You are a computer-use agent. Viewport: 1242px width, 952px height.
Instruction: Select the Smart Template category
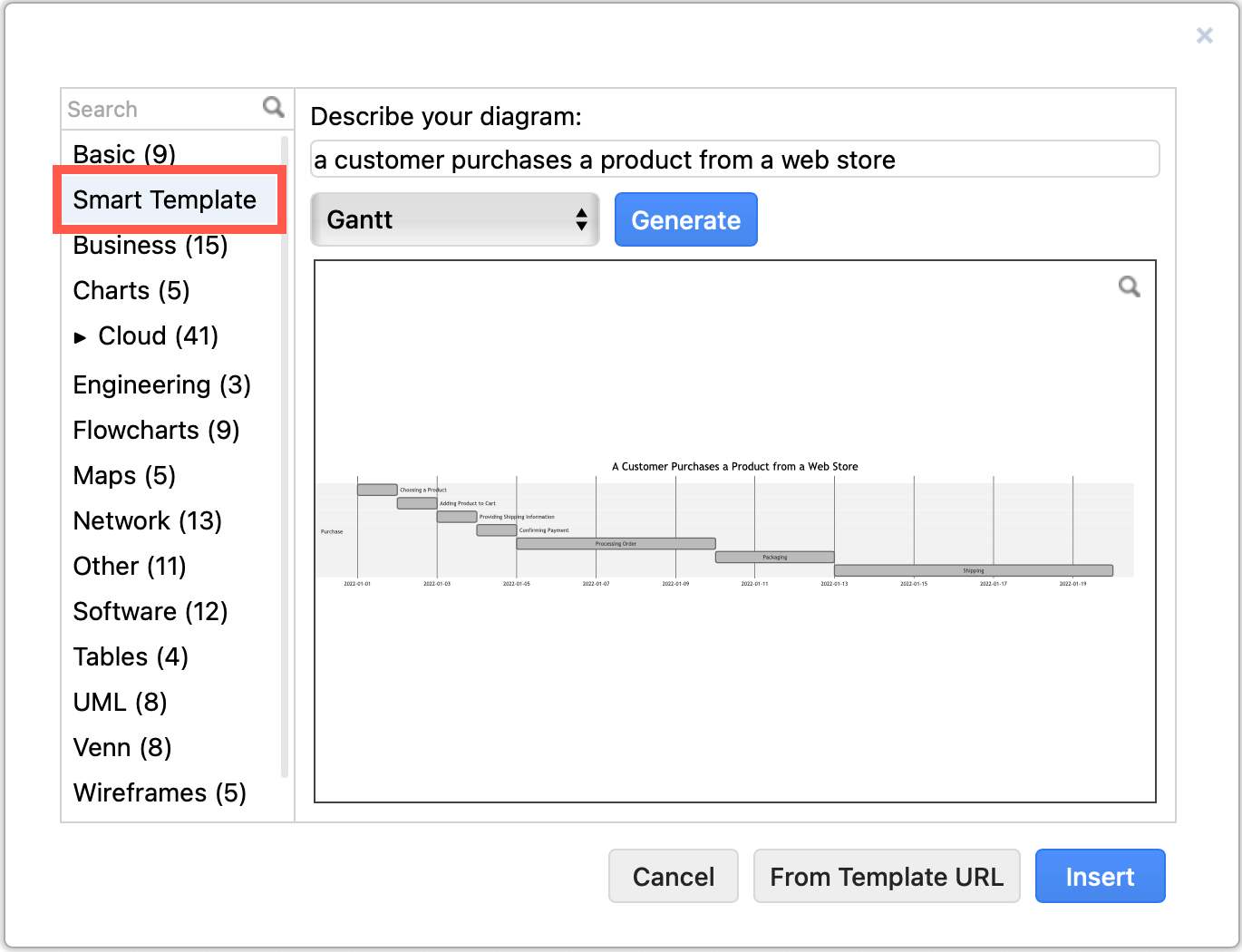coord(164,199)
